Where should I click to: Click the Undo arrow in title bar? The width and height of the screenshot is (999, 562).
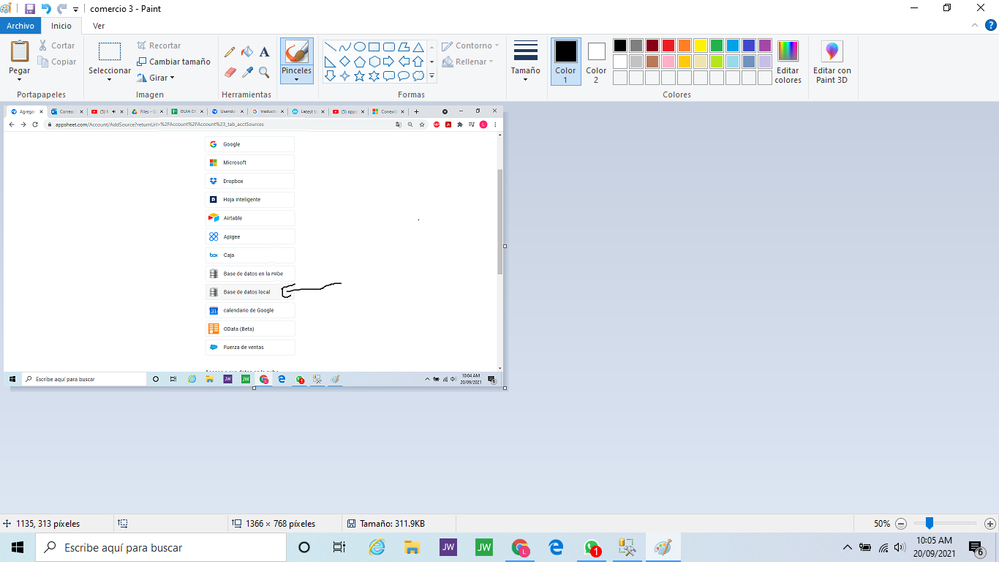pyautogui.click(x=46, y=9)
